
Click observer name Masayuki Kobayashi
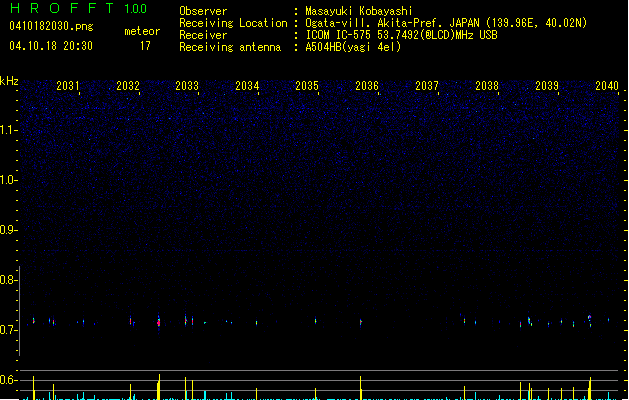(359, 11)
